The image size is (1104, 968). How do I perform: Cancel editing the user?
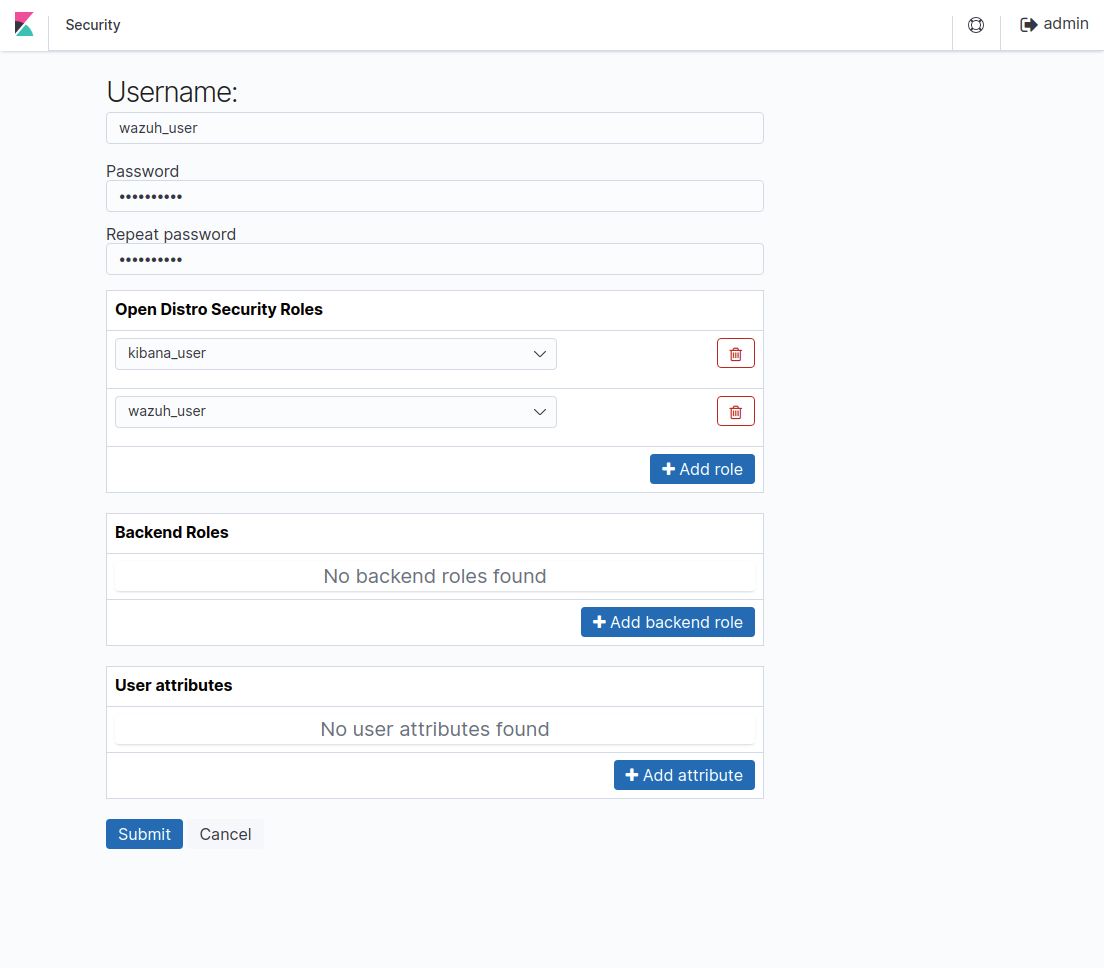[x=225, y=833]
